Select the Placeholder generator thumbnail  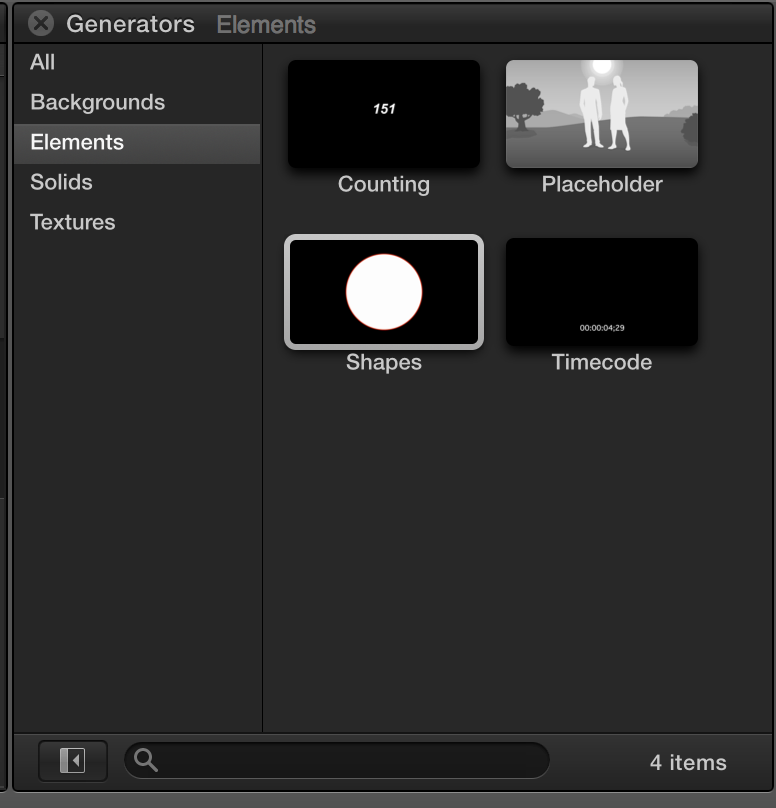tap(602, 114)
